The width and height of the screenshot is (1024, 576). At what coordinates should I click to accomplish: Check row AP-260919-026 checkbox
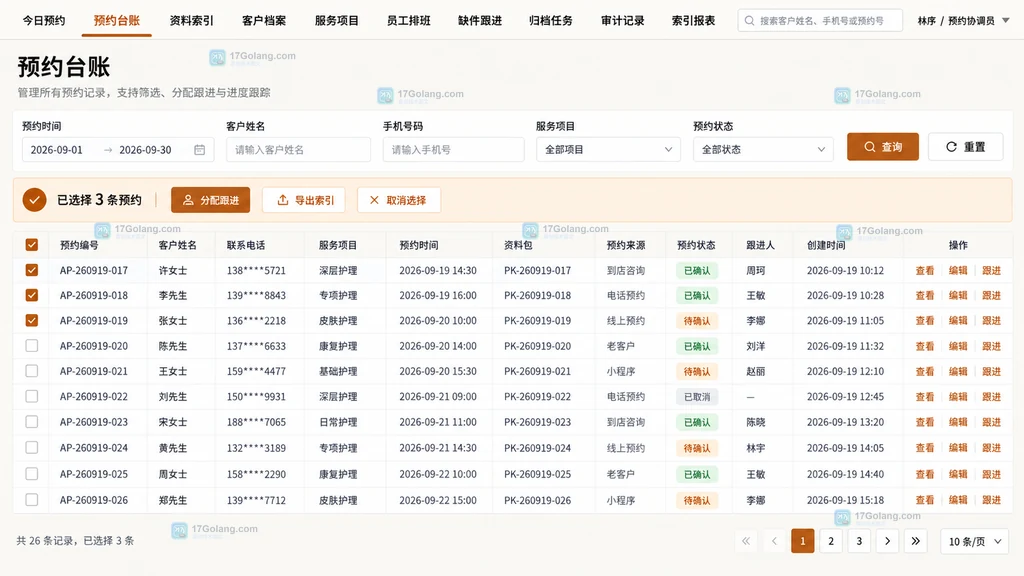pos(31,500)
